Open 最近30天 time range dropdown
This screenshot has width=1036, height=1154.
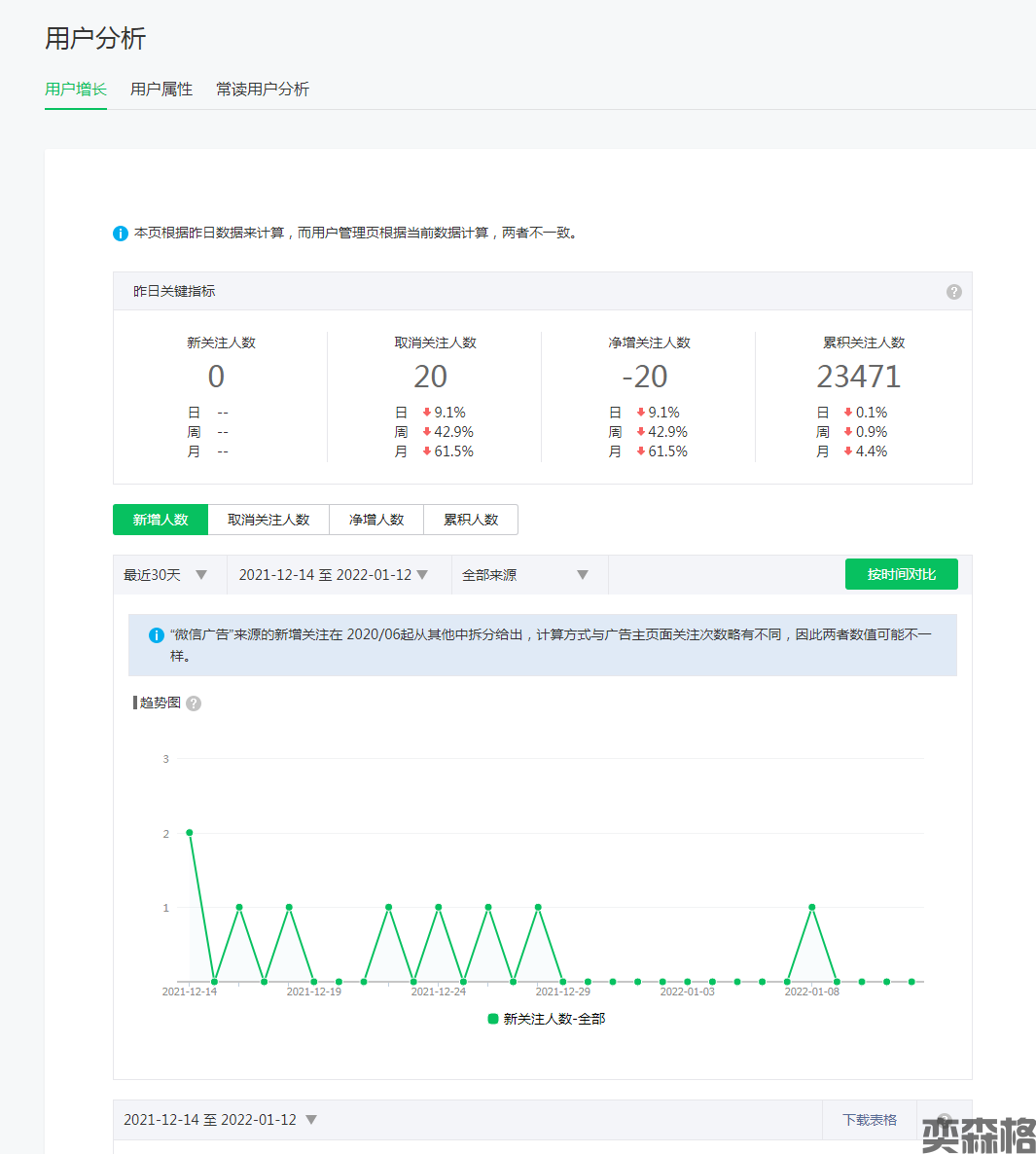(166, 575)
